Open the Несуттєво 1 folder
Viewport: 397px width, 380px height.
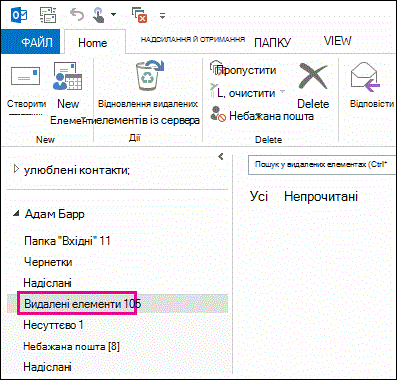(x=53, y=325)
